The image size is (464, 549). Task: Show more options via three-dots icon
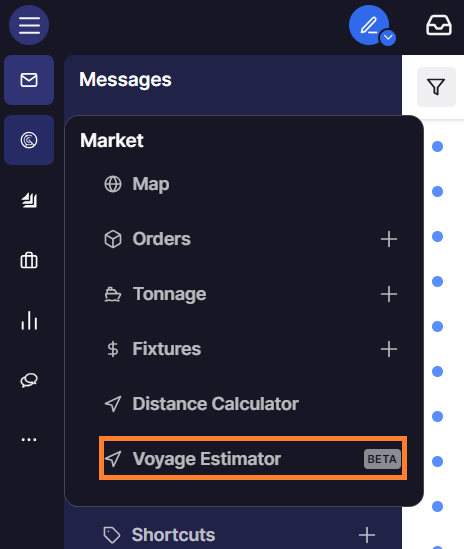click(29, 439)
